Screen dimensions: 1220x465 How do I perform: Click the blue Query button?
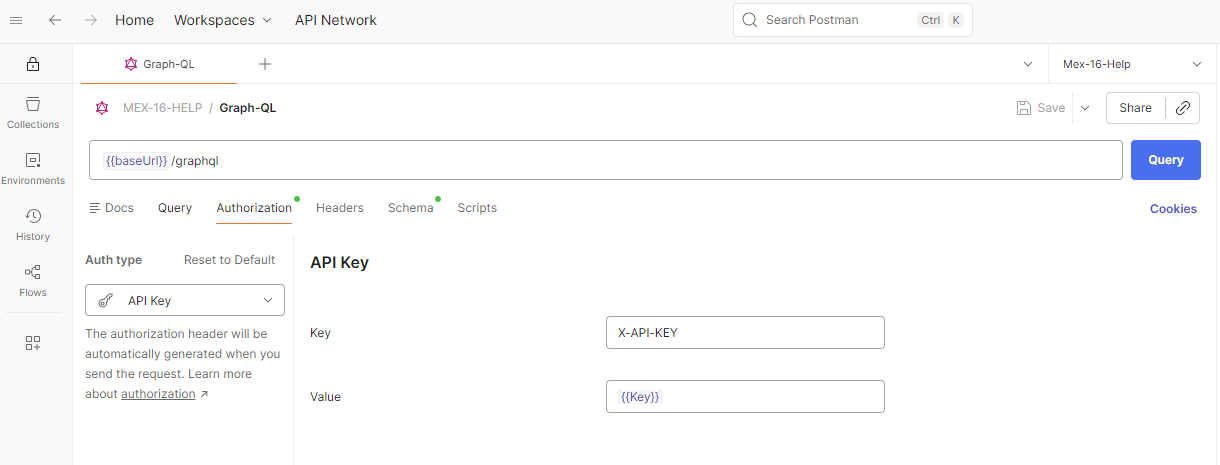point(1166,160)
